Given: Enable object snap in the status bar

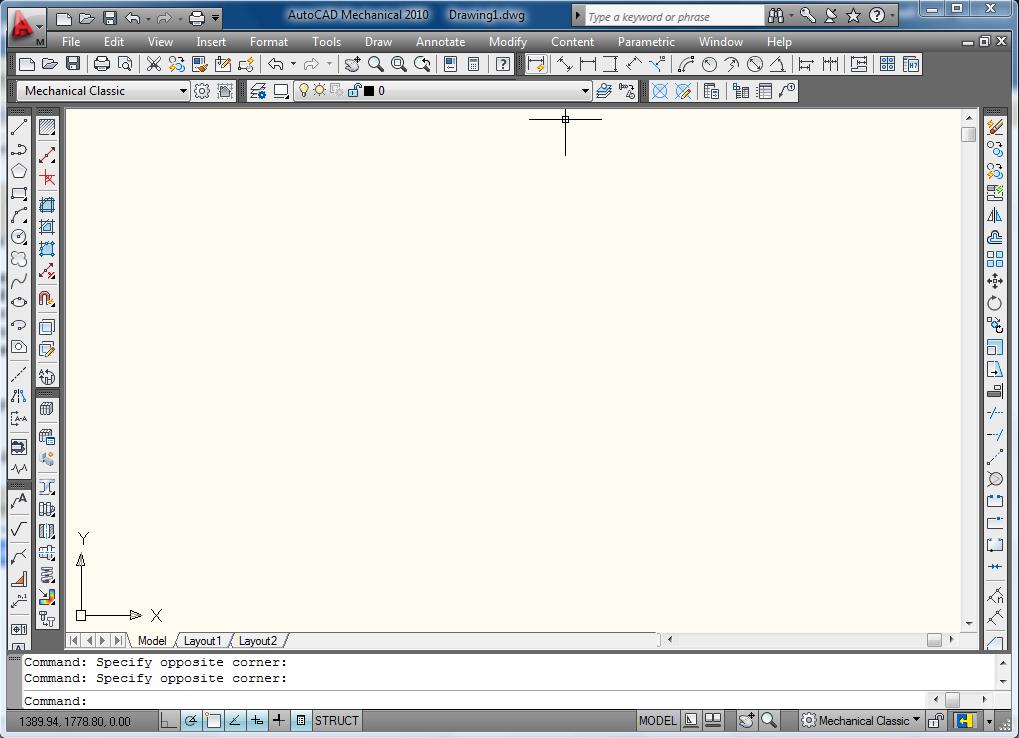Looking at the screenshot, I should tap(212, 721).
